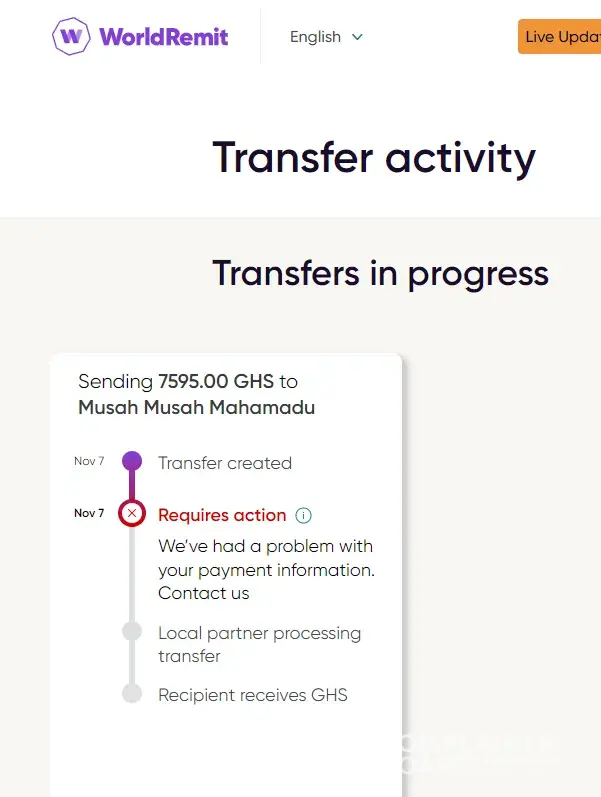The height and width of the screenshot is (797, 601).
Task: Click the Recipient receives GHS step
Action: click(x=253, y=694)
